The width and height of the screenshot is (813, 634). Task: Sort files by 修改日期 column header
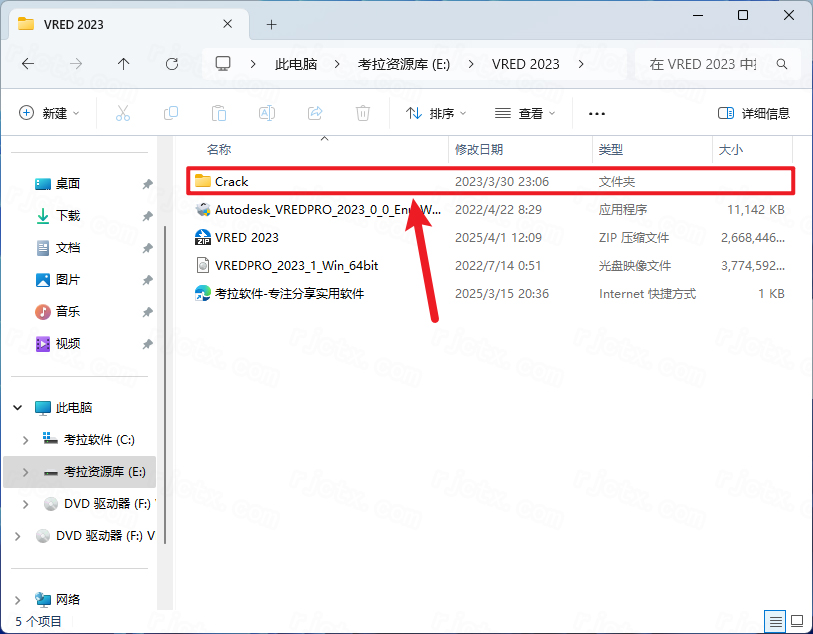479,149
